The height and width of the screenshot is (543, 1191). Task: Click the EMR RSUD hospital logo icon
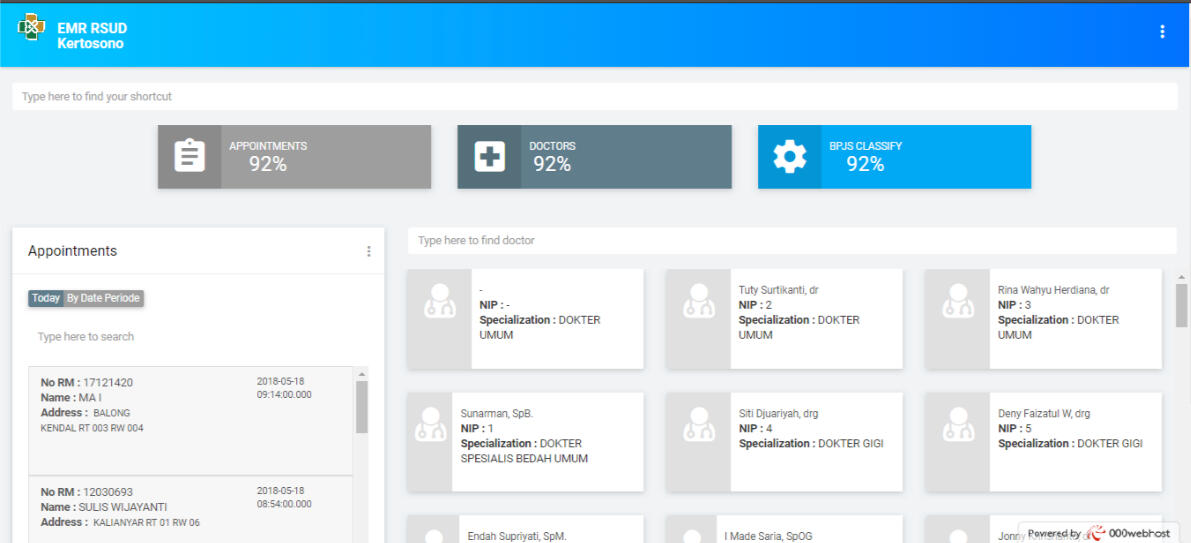(x=31, y=28)
